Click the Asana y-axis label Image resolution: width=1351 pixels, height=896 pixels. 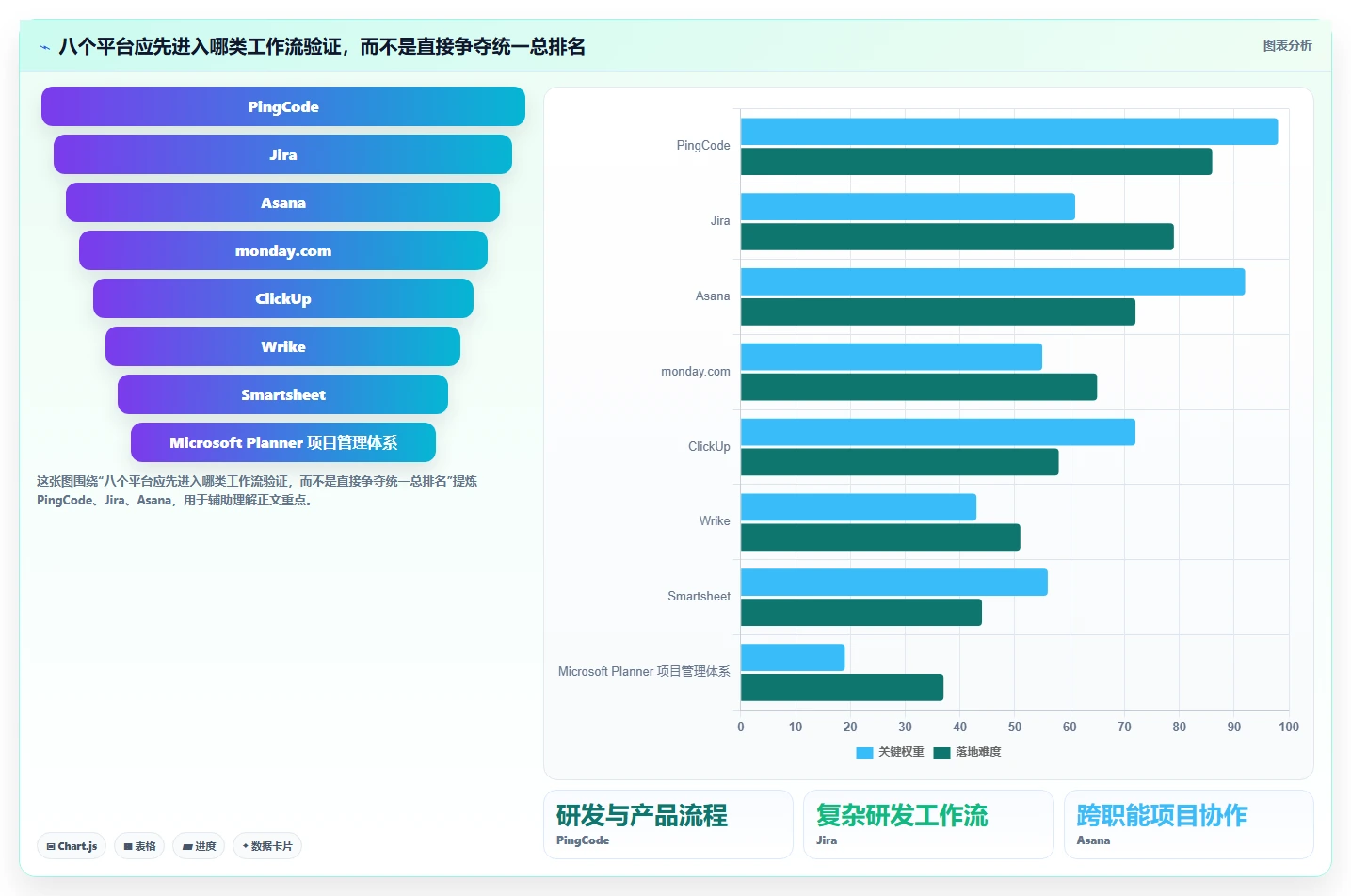[713, 296]
